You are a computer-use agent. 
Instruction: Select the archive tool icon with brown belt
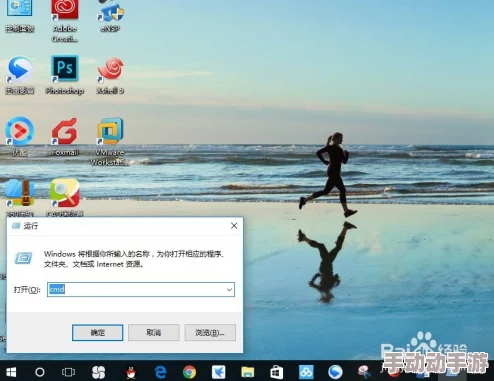coord(19,197)
